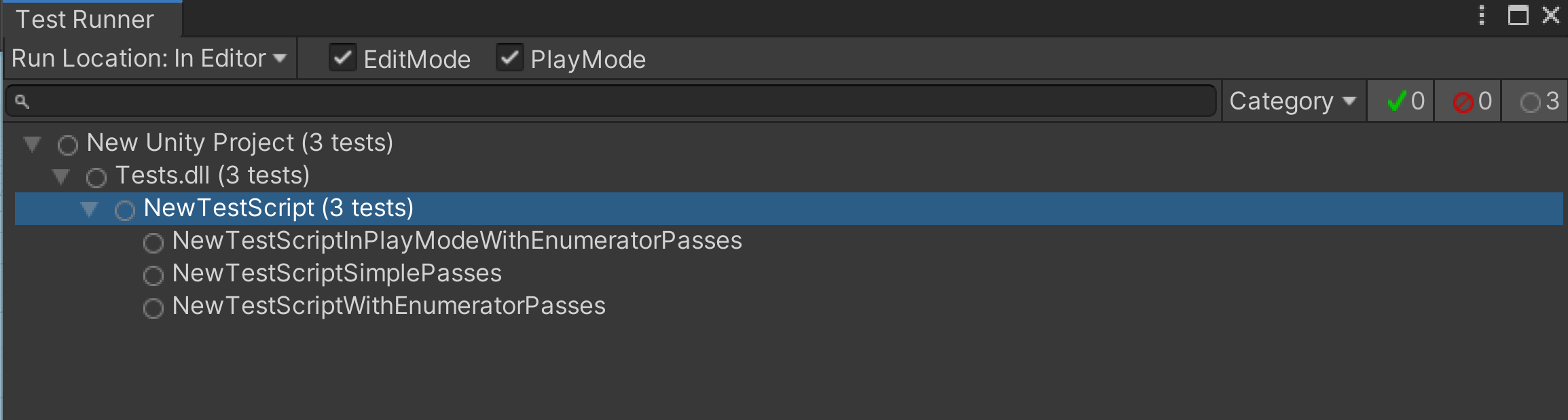Select NewTestScriptInPlayModeWithEnumeratorPasses test

tap(456, 241)
